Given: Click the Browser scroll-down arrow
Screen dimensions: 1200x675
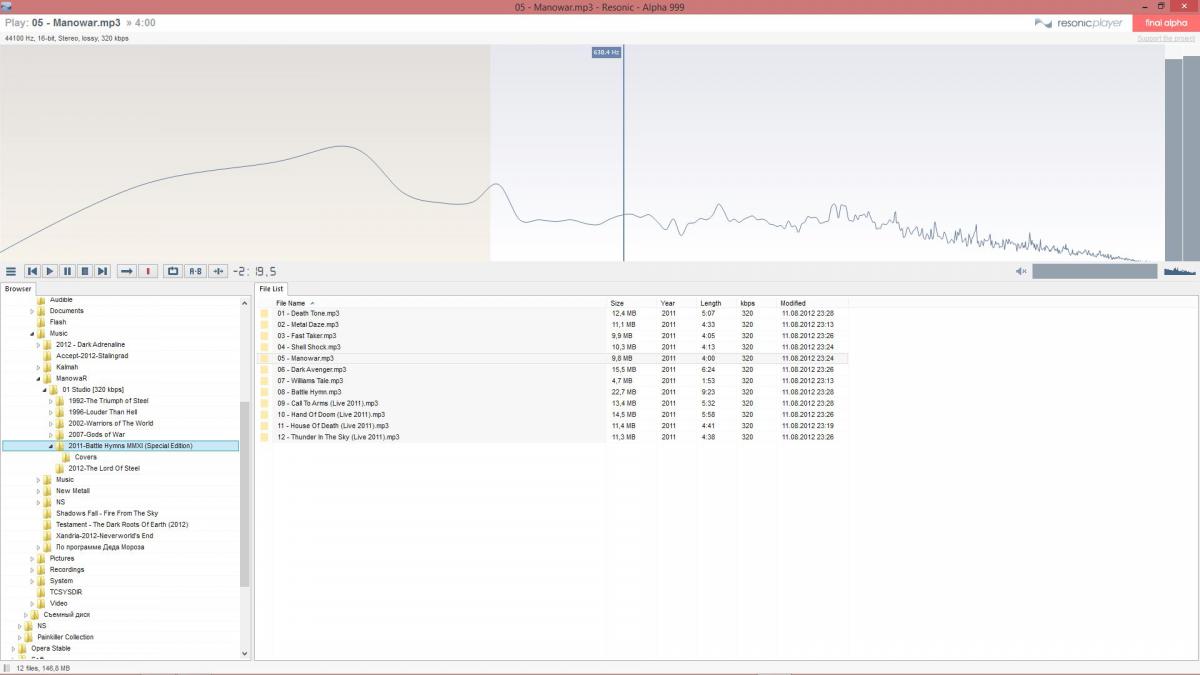Looking at the screenshot, I should 245,654.
